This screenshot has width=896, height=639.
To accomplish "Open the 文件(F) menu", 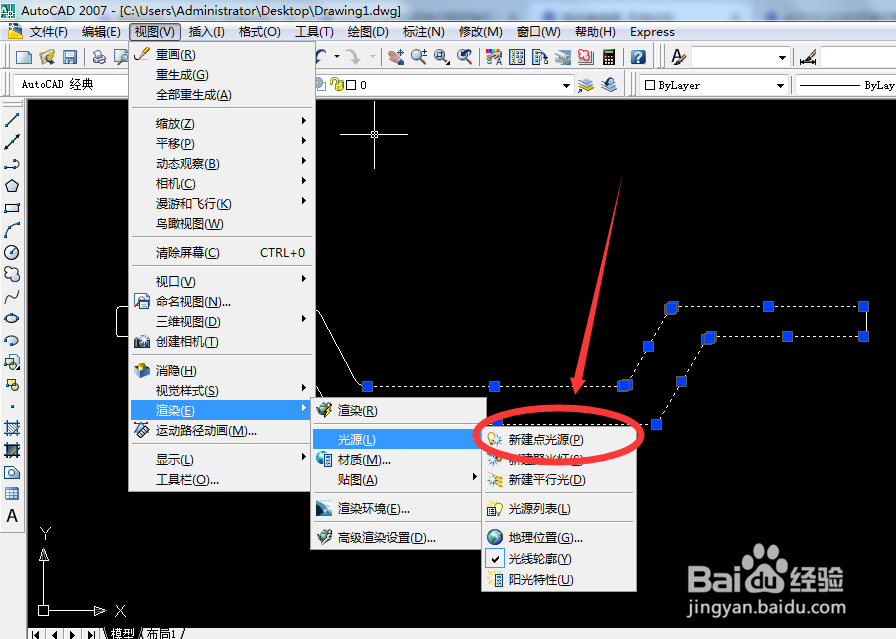I will pyautogui.click(x=49, y=32).
